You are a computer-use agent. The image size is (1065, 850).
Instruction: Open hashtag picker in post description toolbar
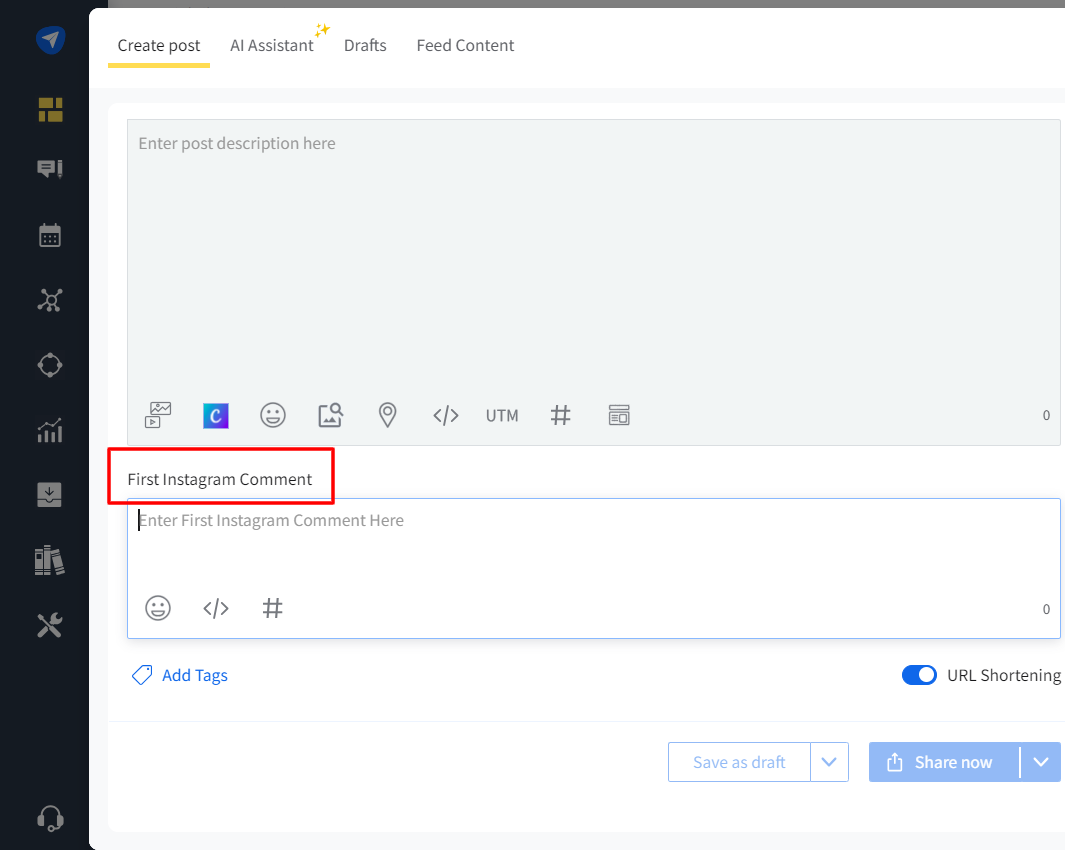pyautogui.click(x=561, y=415)
